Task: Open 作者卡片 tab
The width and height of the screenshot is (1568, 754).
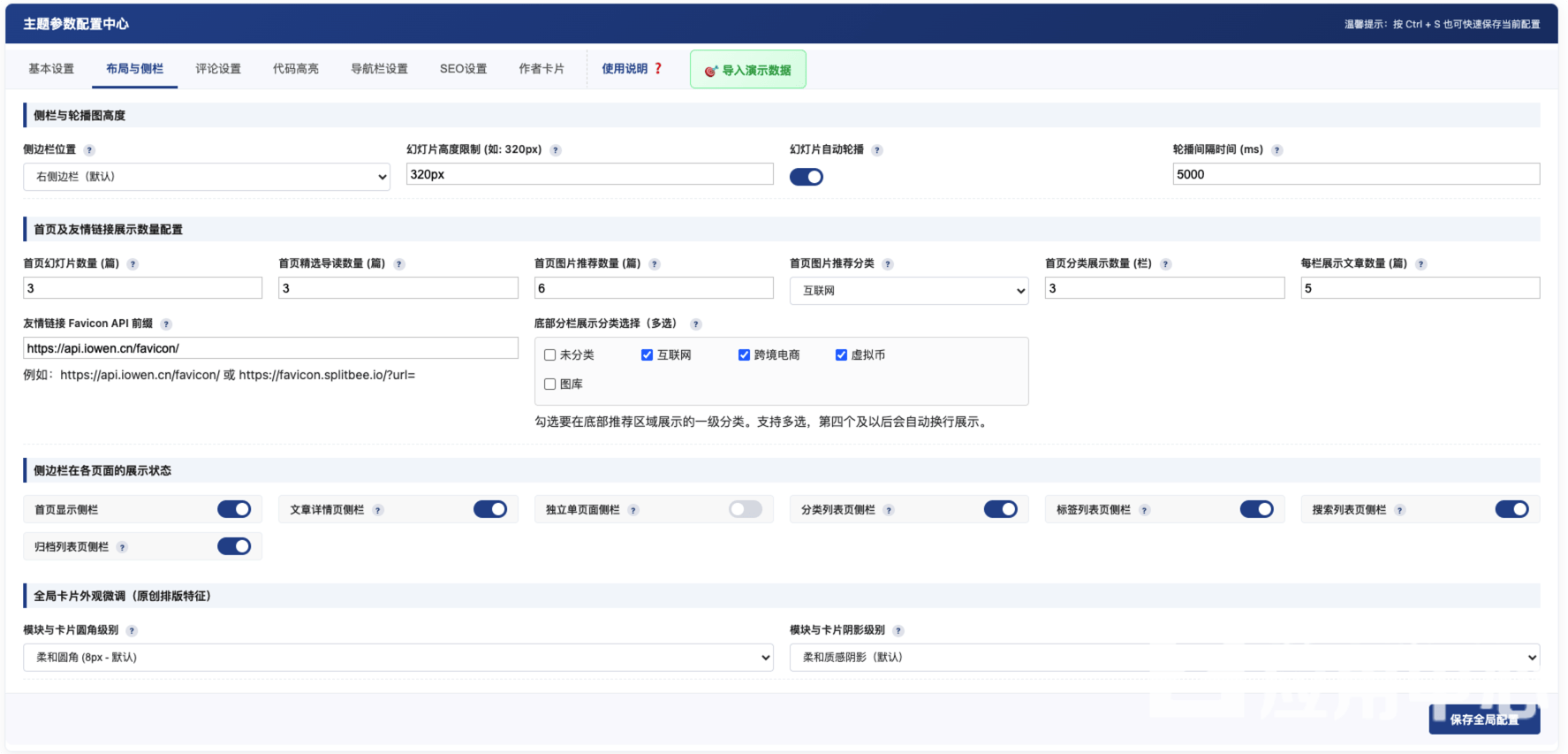Action: click(x=542, y=69)
